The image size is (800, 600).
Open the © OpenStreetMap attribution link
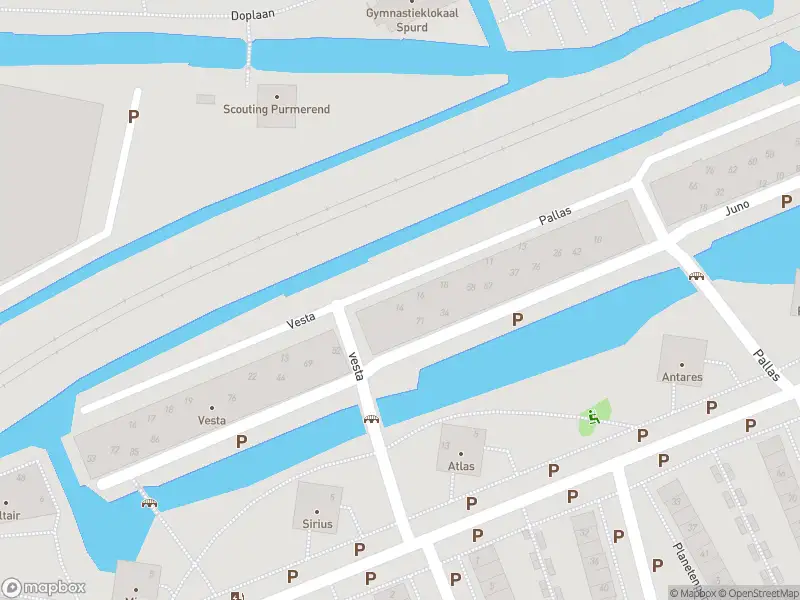pos(759,593)
